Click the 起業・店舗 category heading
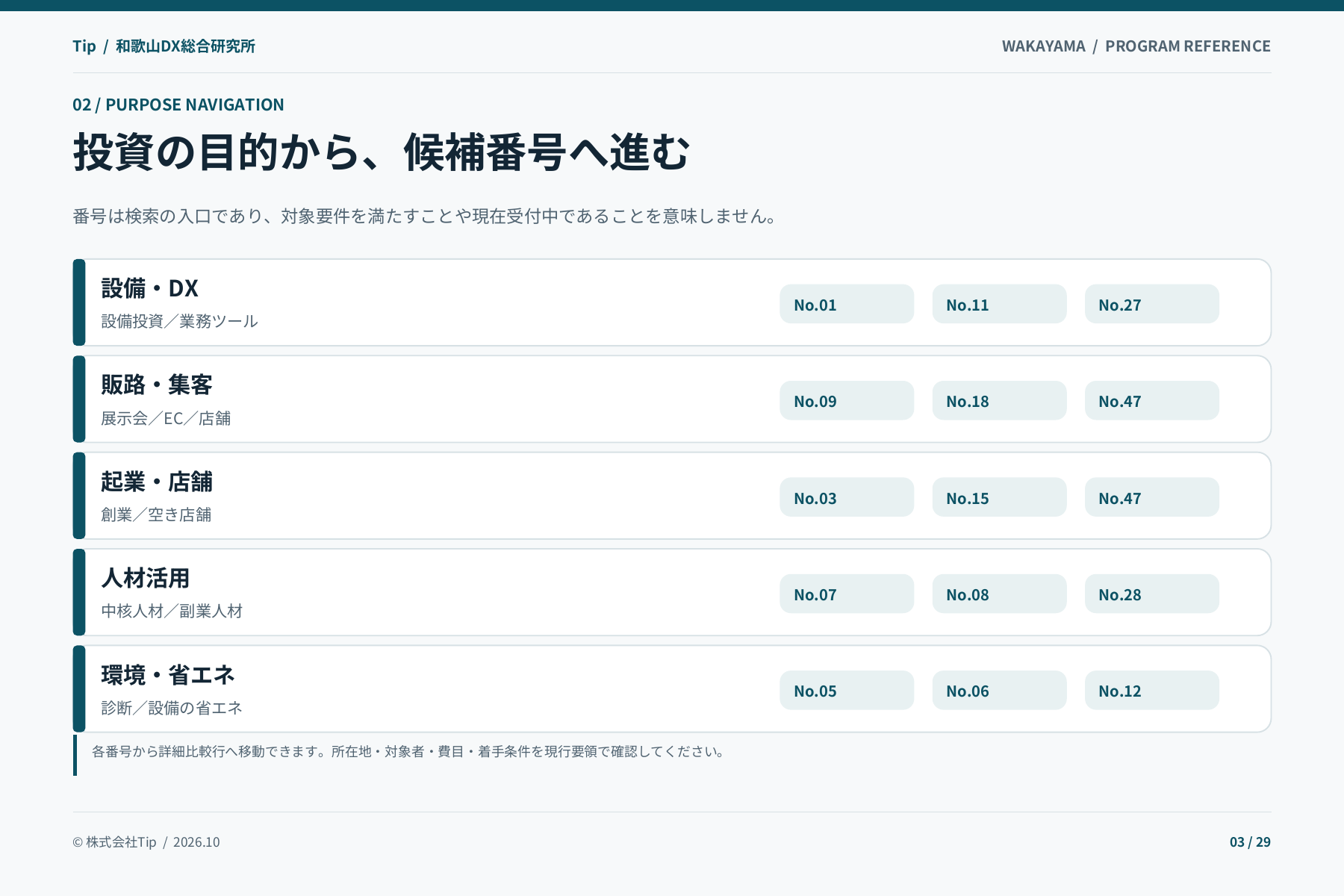This screenshot has width=1344, height=896. click(157, 482)
